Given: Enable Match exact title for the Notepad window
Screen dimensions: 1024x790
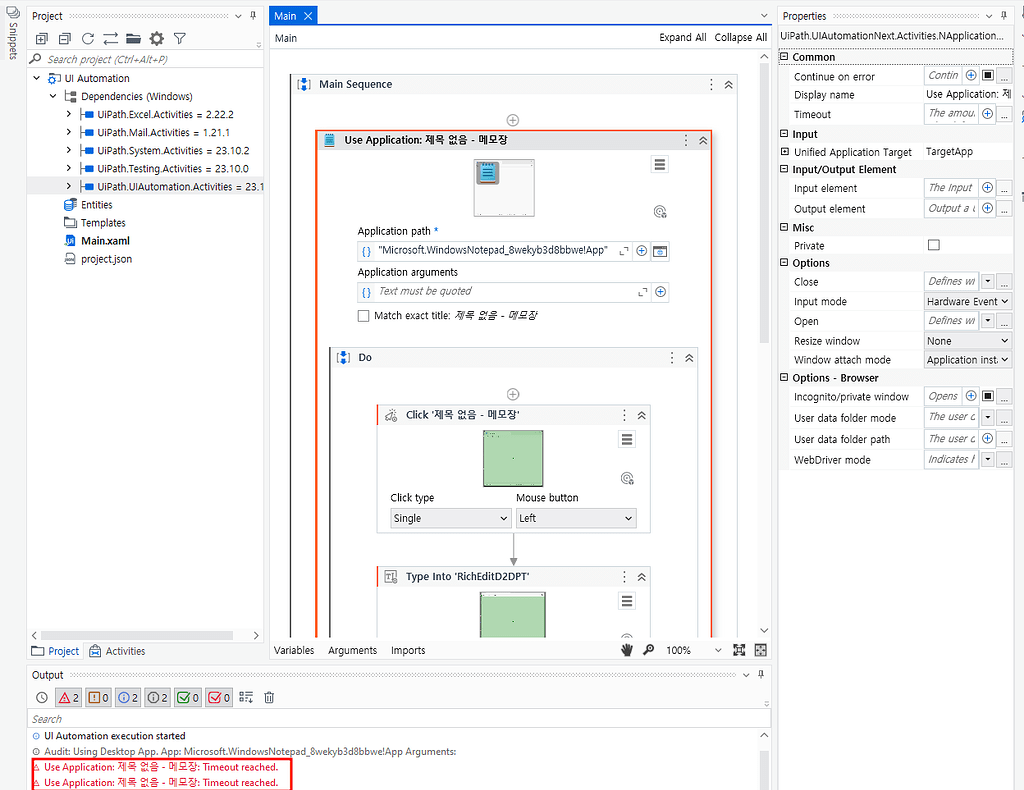Looking at the screenshot, I should pyautogui.click(x=365, y=316).
